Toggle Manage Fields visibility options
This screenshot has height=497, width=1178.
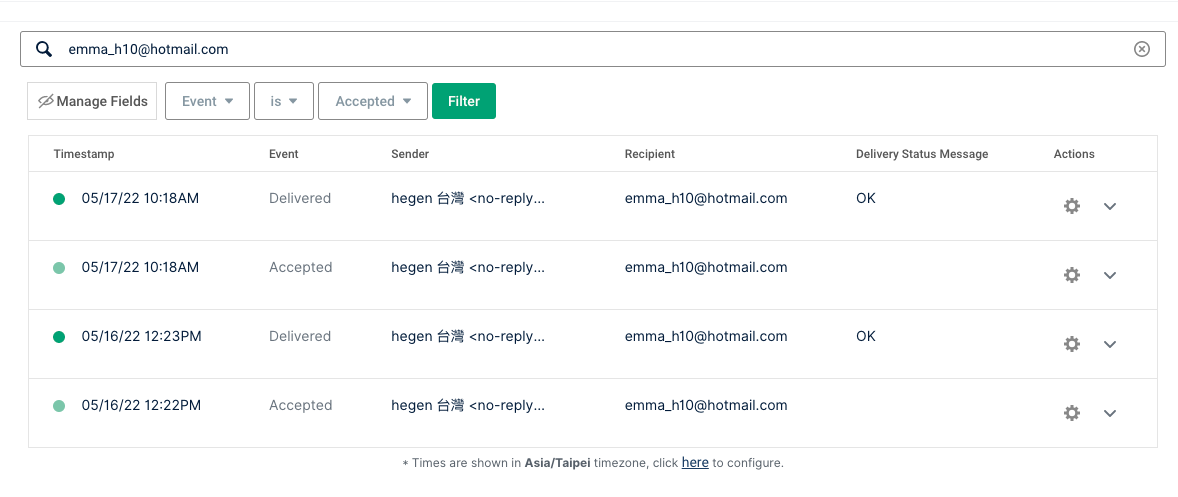point(92,101)
